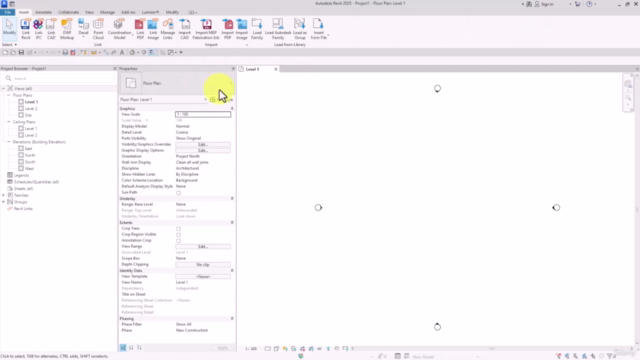Screen dimensions: 640x360
Task: Click the Save icon in quick access toolbar
Action: tap(21, 52)
